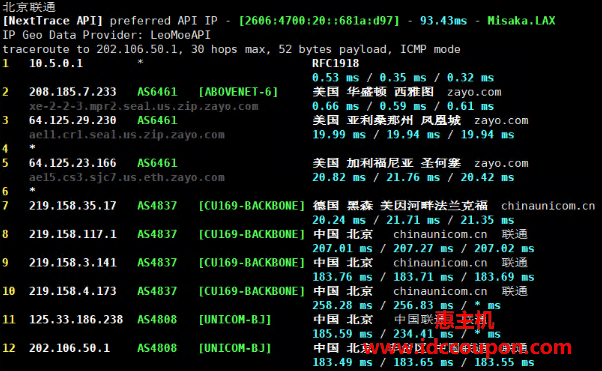Select hop 8 IP 219.158.117.1
This screenshot has height=371, width=602.
pyautogui.click(x=73, y=234)
